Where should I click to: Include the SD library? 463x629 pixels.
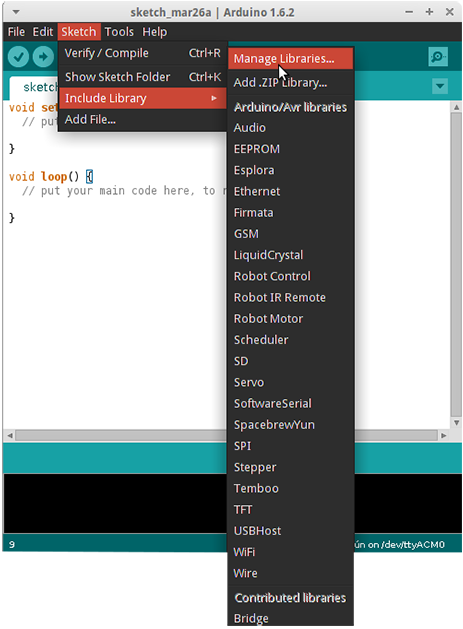pos(290,361)
